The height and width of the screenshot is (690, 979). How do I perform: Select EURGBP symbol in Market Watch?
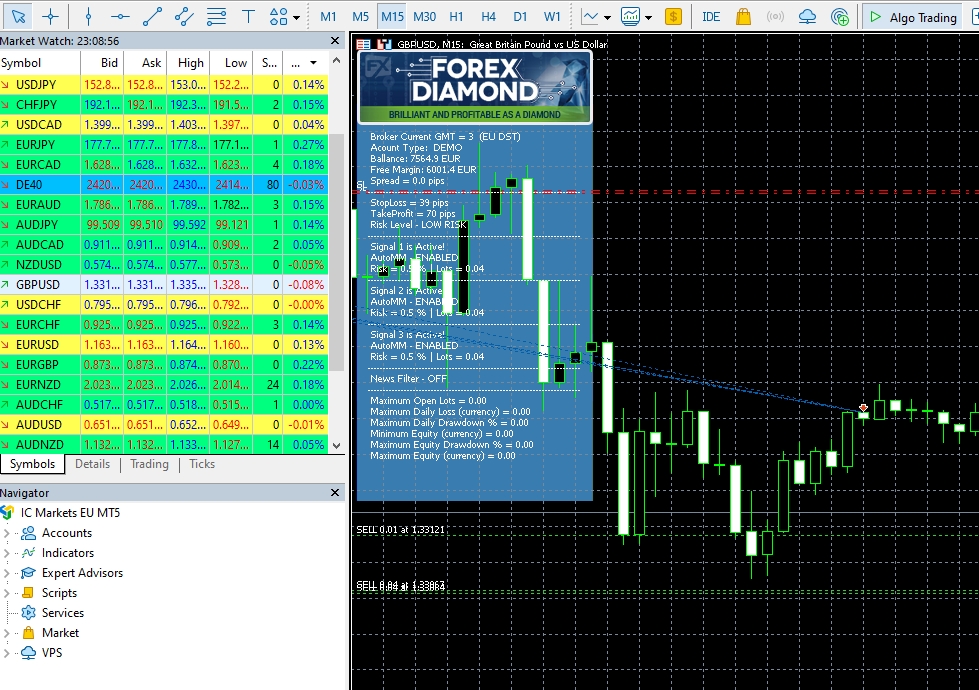(37, 365)
